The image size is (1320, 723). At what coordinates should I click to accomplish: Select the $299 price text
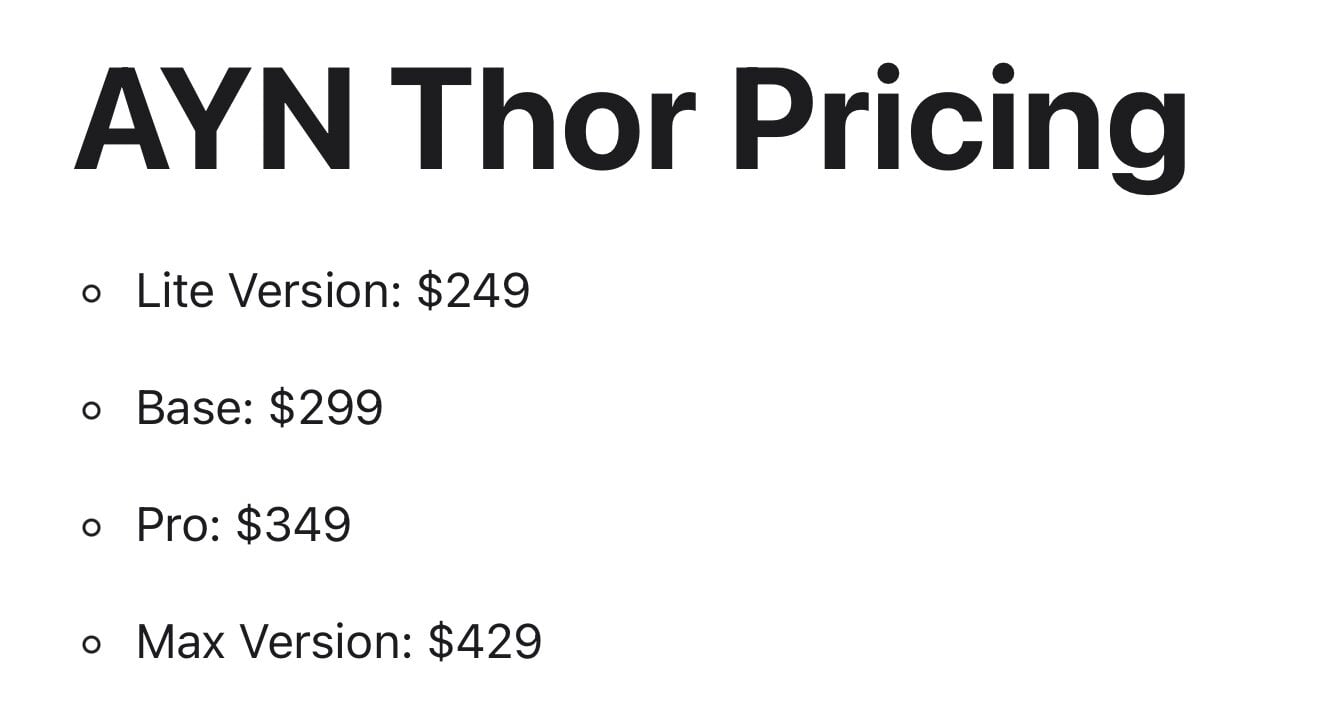tap(326, 408)
